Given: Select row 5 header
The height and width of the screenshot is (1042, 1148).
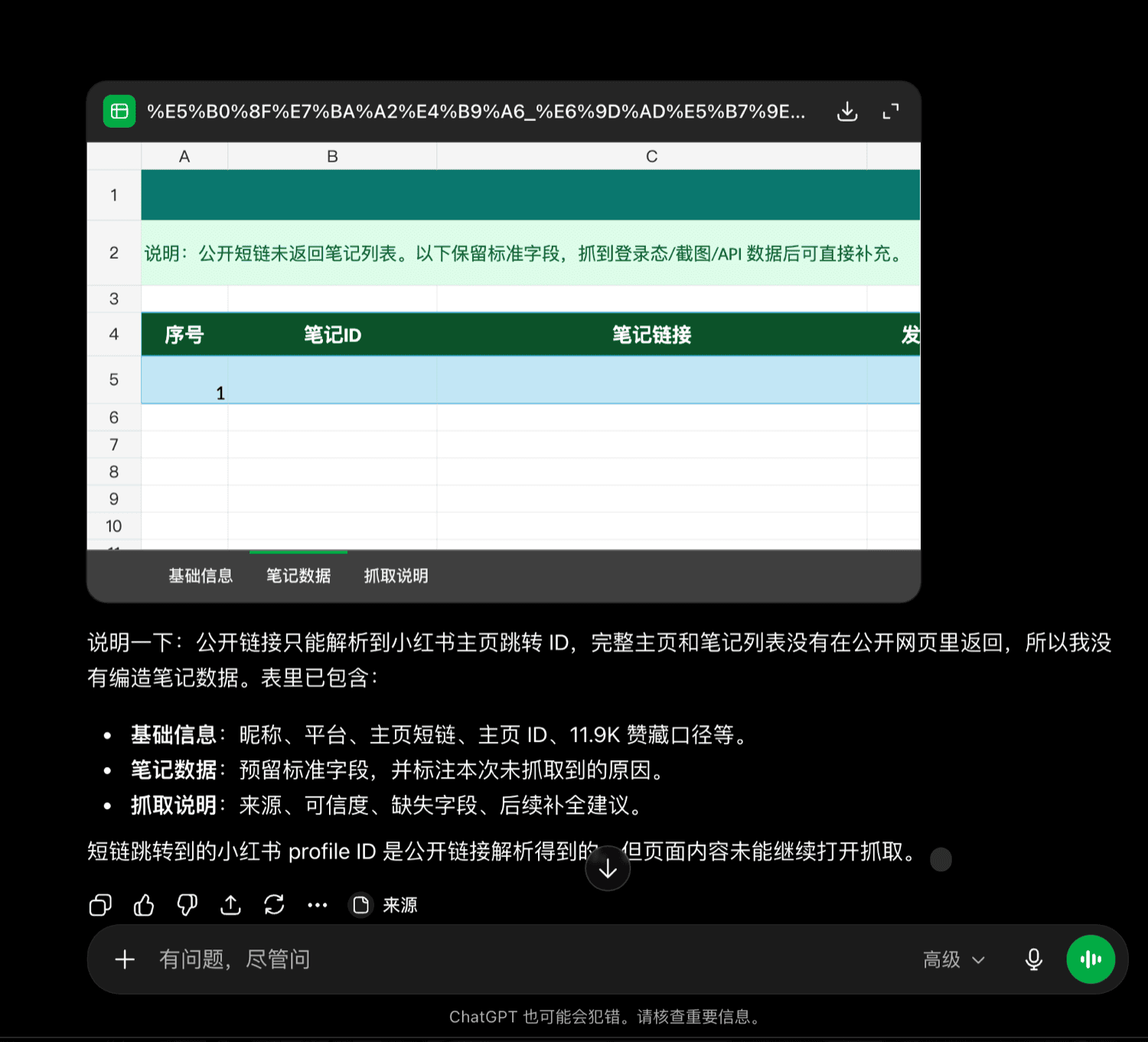Looking at the screenshot, I should pos(114,380).
